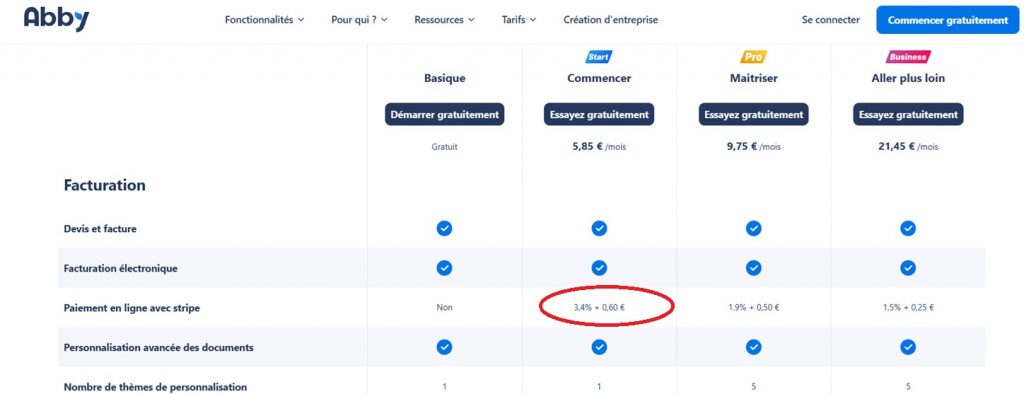Click the Aller plus loin plan title
The width and height of the screenshot is (1024, 394).
pos(908,78)
